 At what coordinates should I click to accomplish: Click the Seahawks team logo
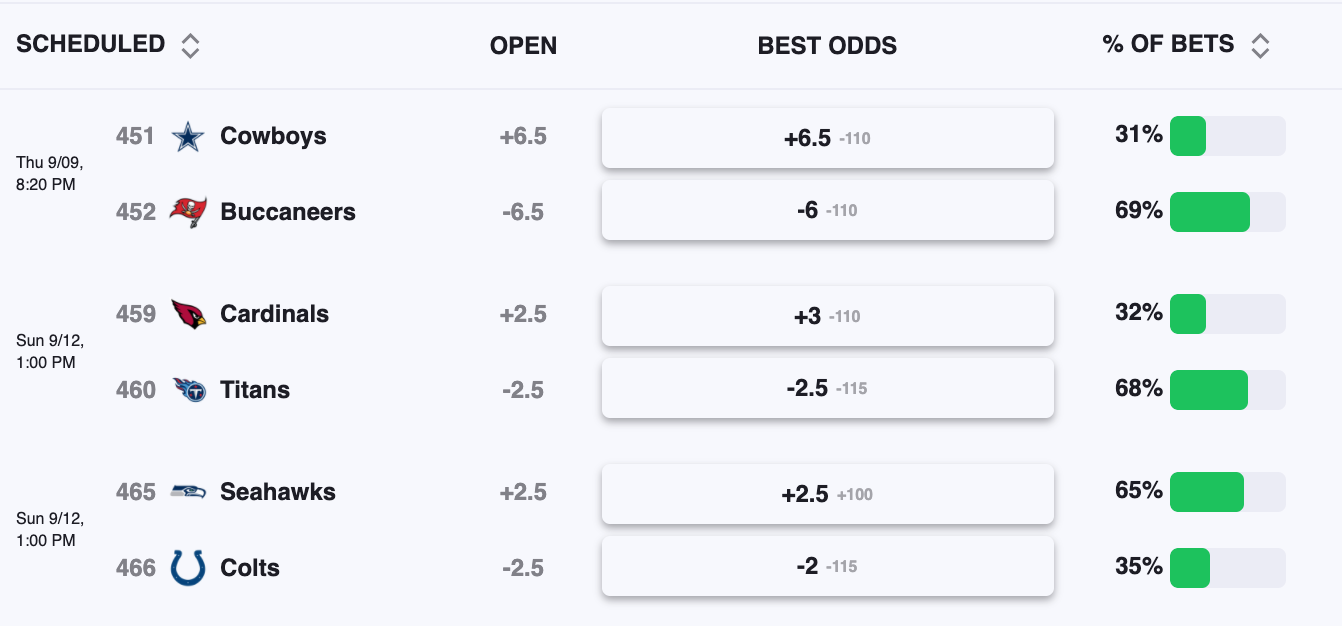click(x=188, y=492)
